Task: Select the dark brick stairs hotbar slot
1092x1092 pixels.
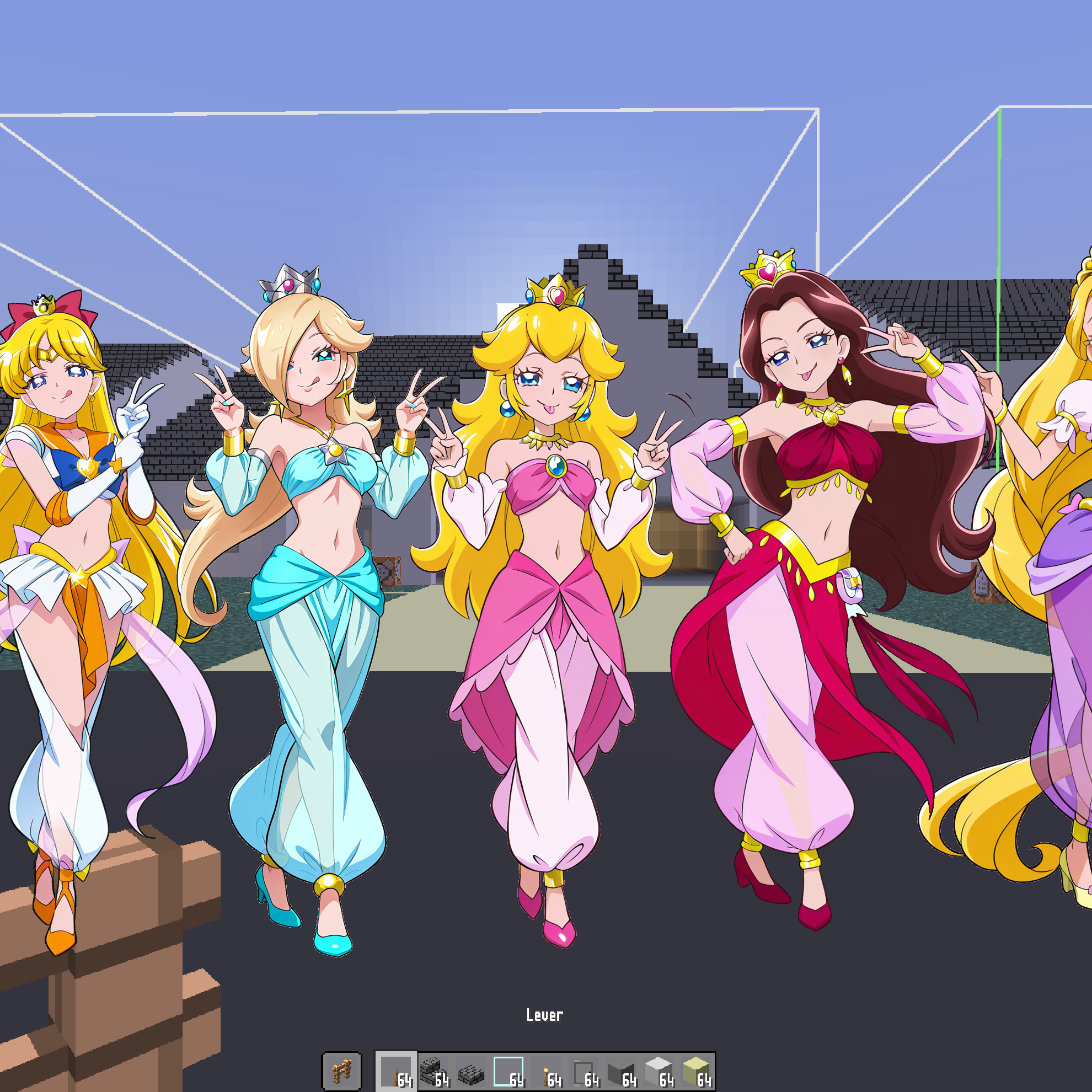Action: [x=433, y=1072]
